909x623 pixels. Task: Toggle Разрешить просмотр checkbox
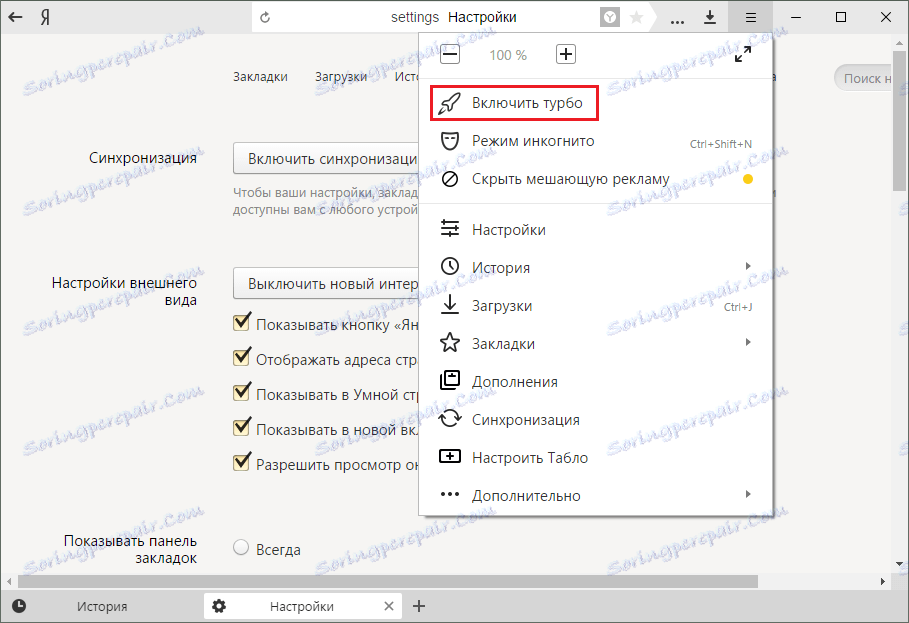point(242,462)
